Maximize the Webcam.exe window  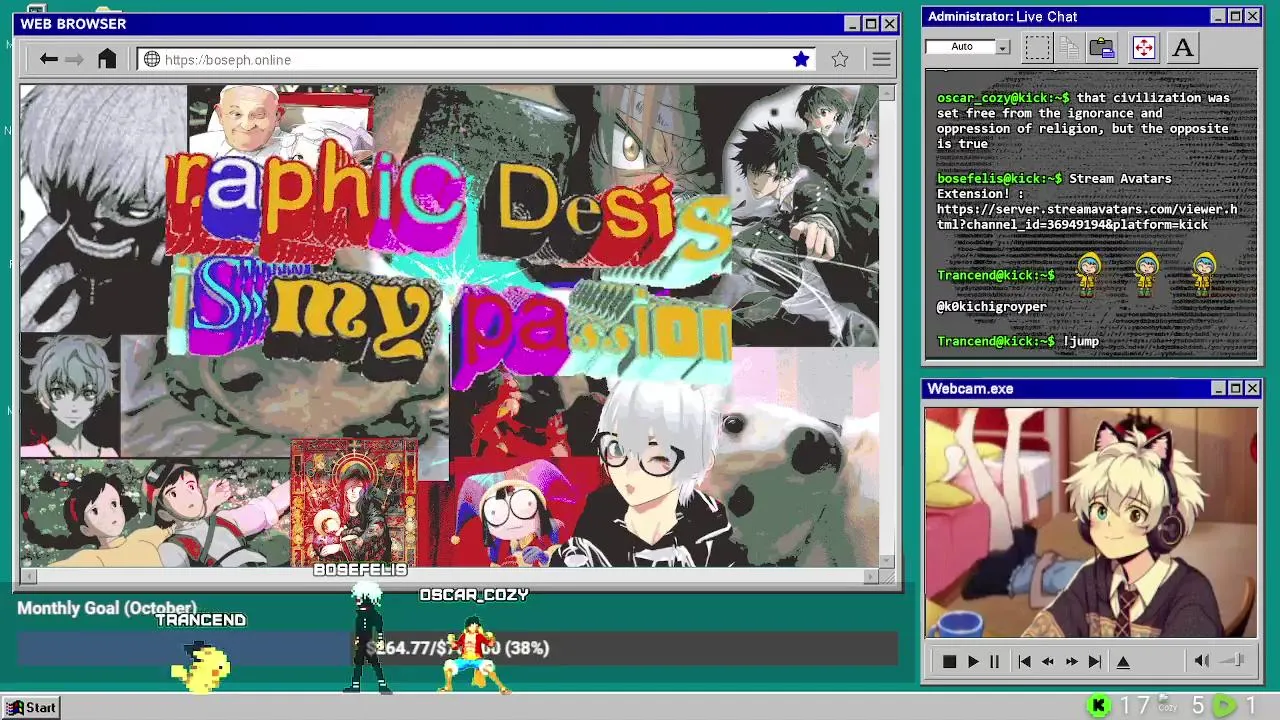point(1235,388)
